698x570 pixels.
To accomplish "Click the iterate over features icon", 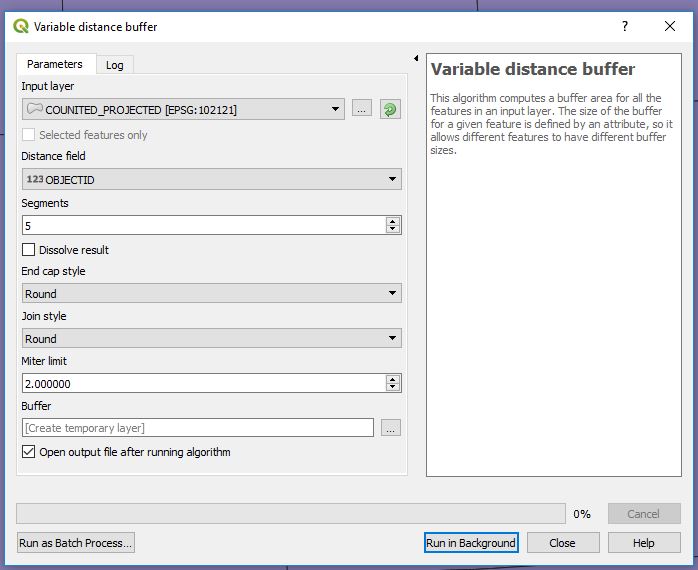I will [x=390, y=109].
